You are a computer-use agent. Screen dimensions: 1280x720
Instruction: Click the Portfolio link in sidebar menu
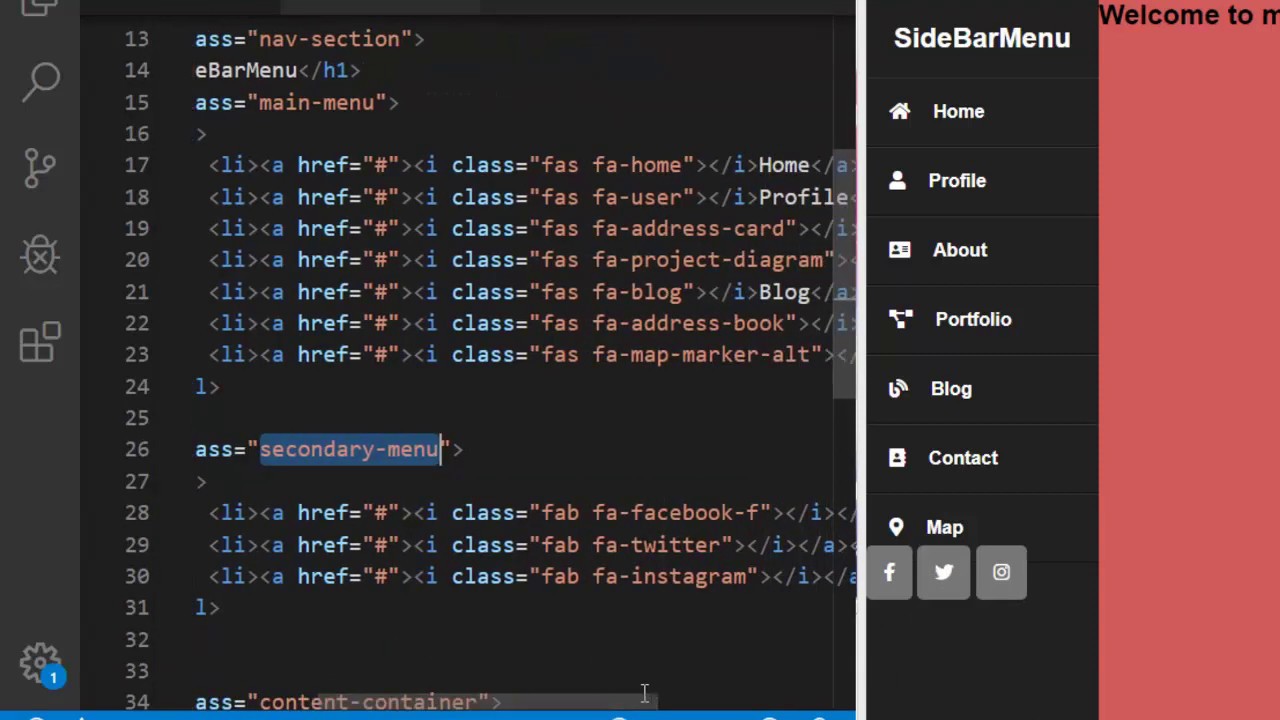973,320
